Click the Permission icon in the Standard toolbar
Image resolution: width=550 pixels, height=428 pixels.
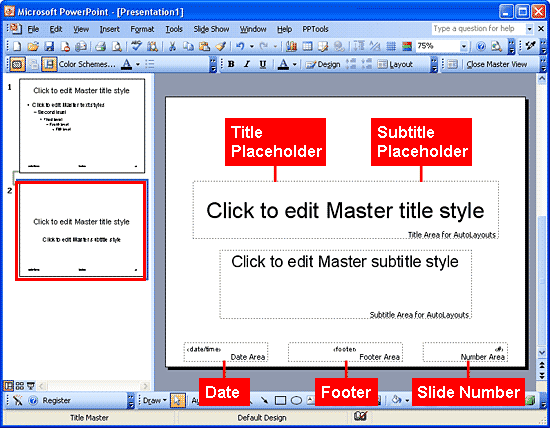pos(65,46)
